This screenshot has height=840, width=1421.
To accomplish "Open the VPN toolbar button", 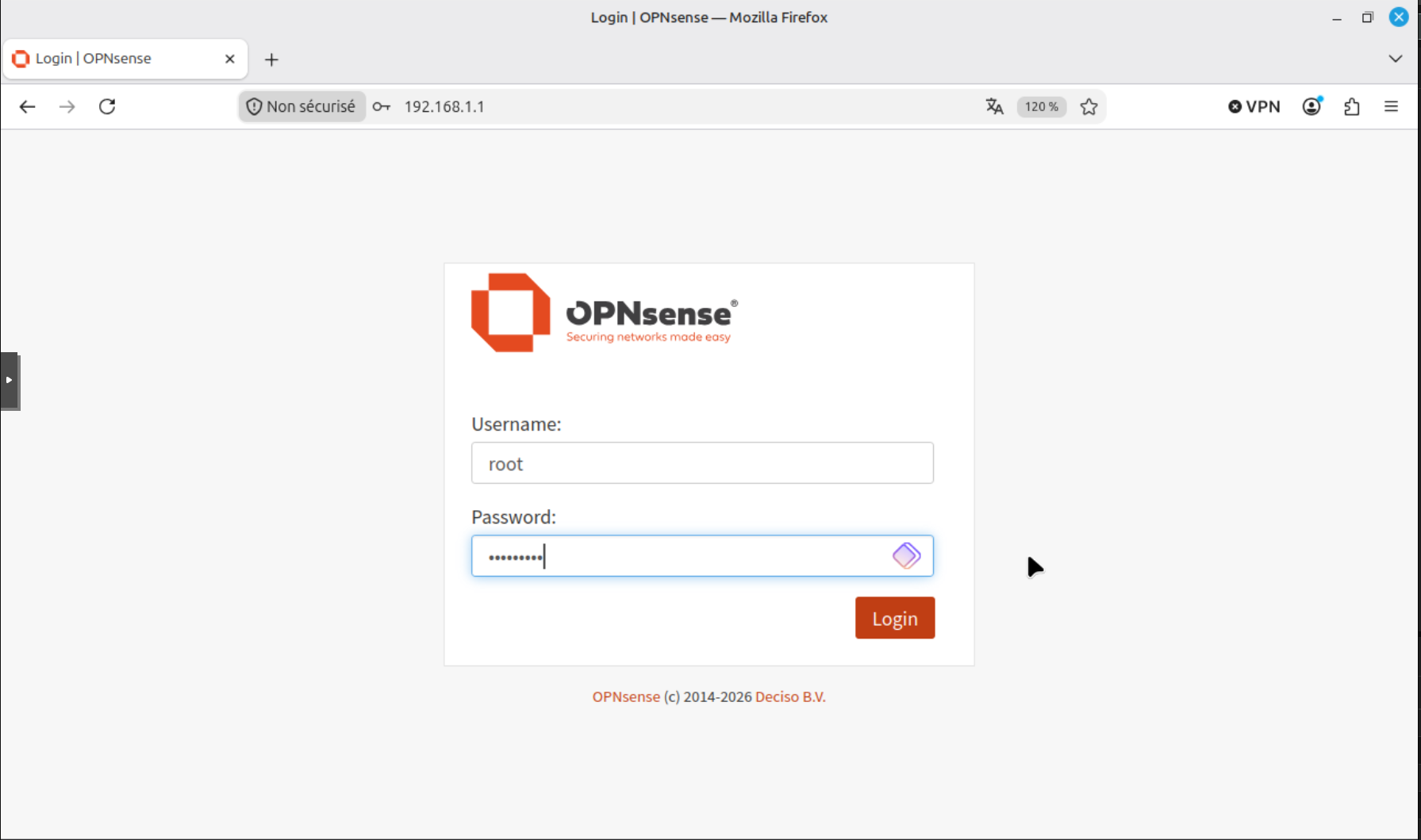I will click(x=1254, y=106).
